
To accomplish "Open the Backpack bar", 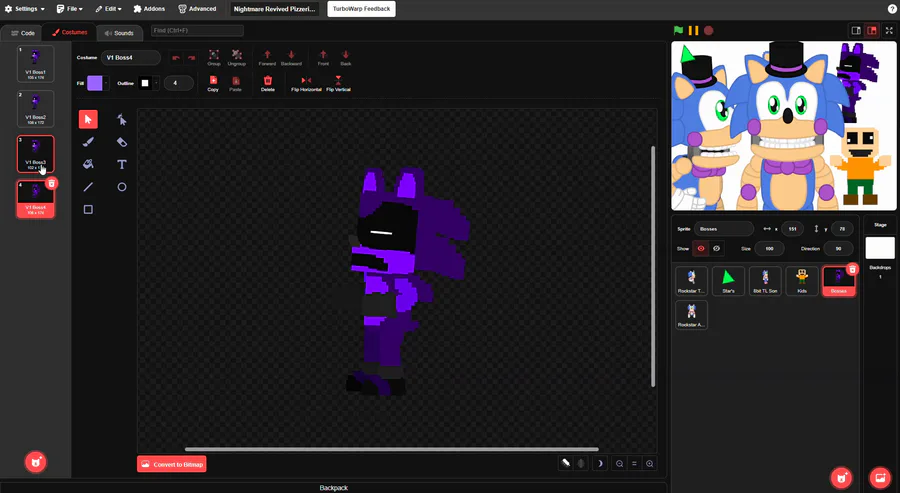I will tap(333, 488).
